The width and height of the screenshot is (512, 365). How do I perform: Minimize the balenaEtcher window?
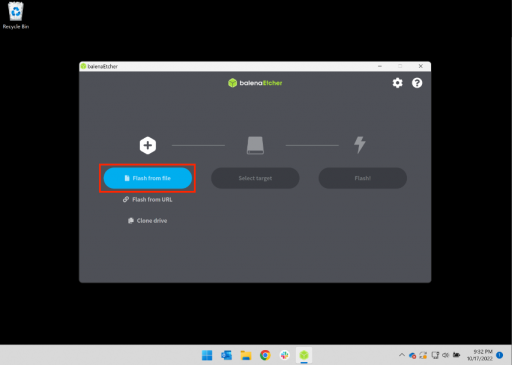tap(380, 66)
